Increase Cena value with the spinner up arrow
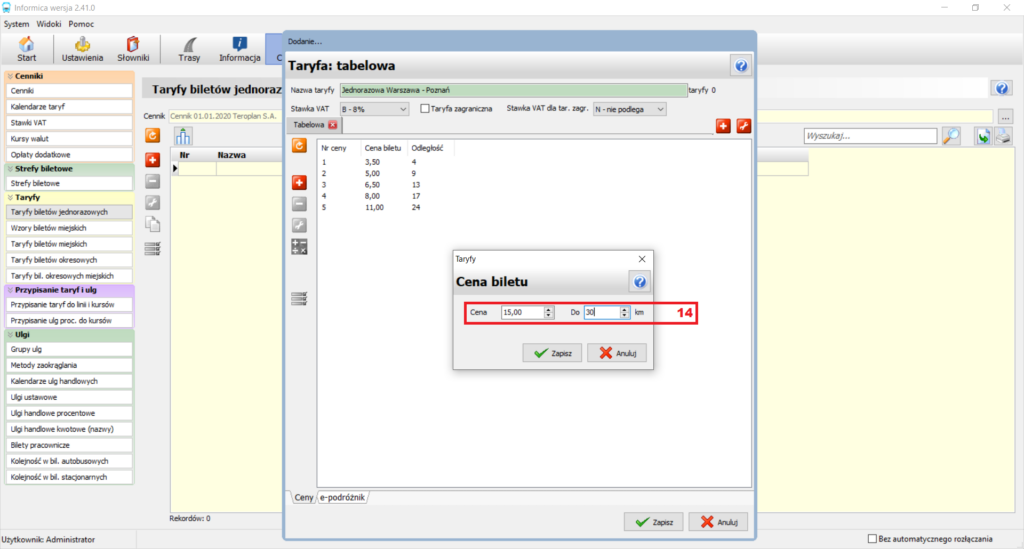 pyautogui.click(x=549, y=309)
